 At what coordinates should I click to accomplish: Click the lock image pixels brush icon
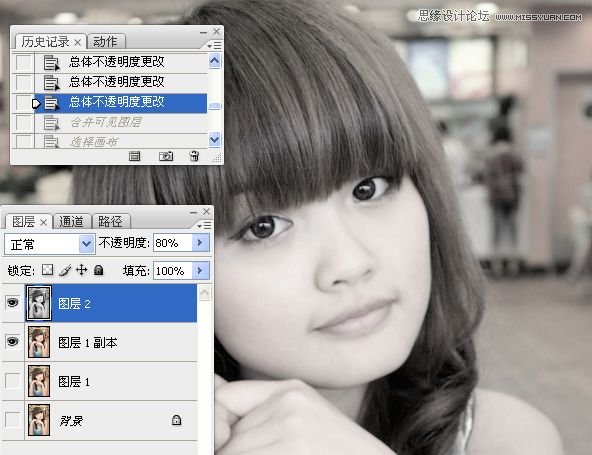[x=65, y=270]
